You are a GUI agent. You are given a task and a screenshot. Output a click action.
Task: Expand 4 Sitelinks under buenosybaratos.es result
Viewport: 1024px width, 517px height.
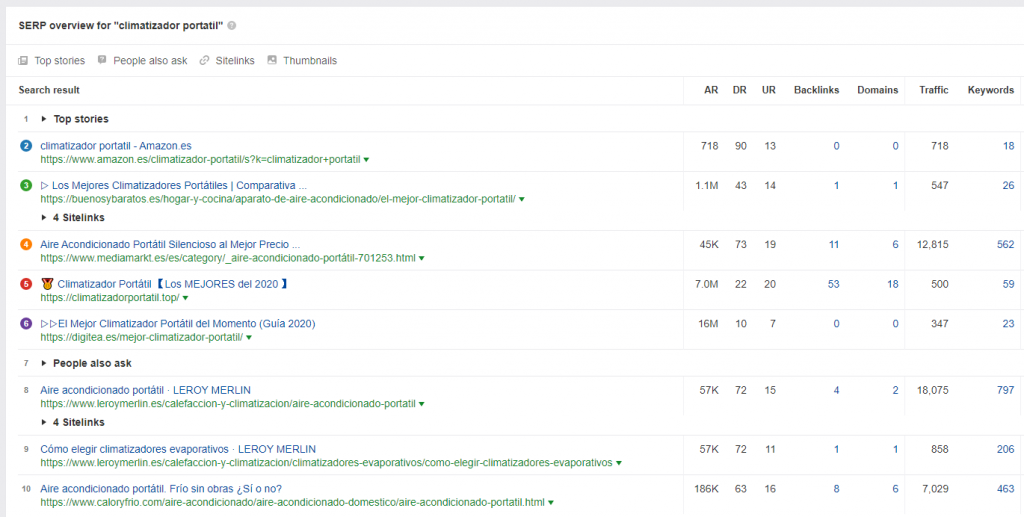(44, 218)
